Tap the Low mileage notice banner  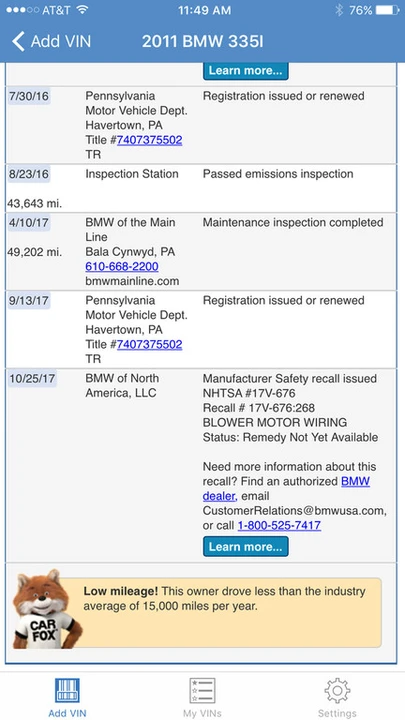click(x=232, y=613)
